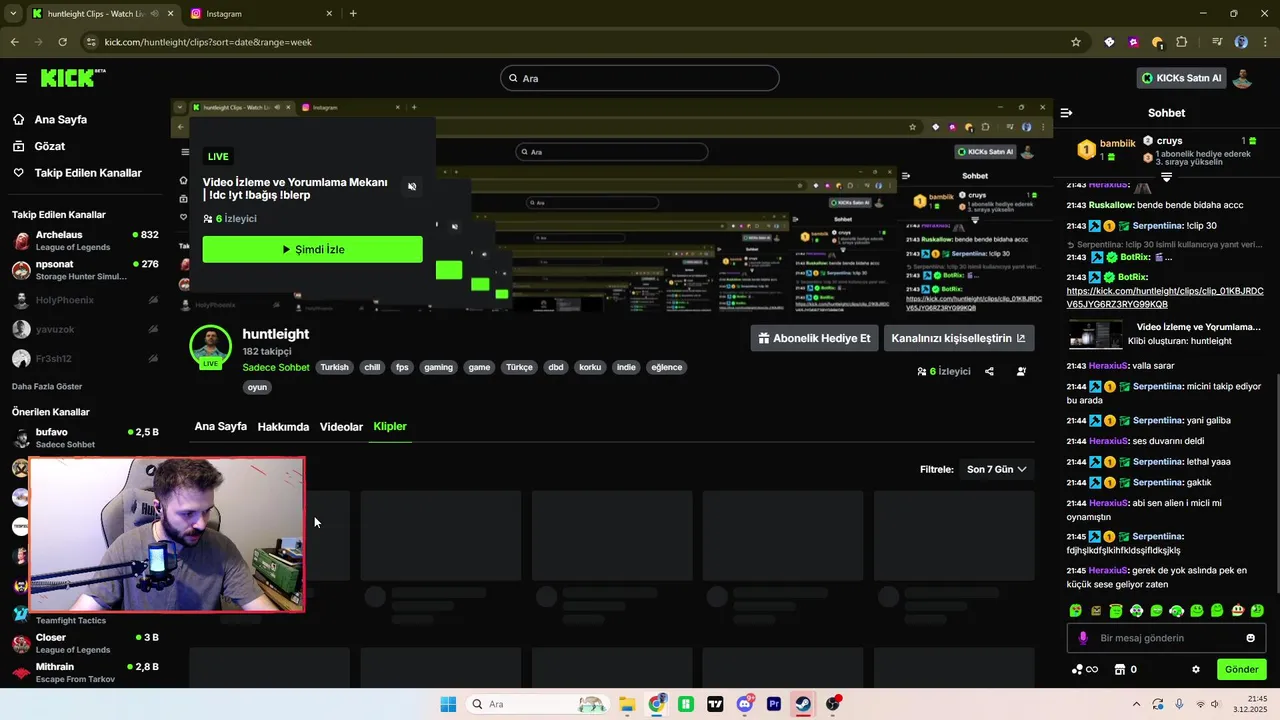Screen dimensions: 1280x720
Task: Click the Sadece Sohbet category link
Action: pyautogui.click(x=276, y=367)
